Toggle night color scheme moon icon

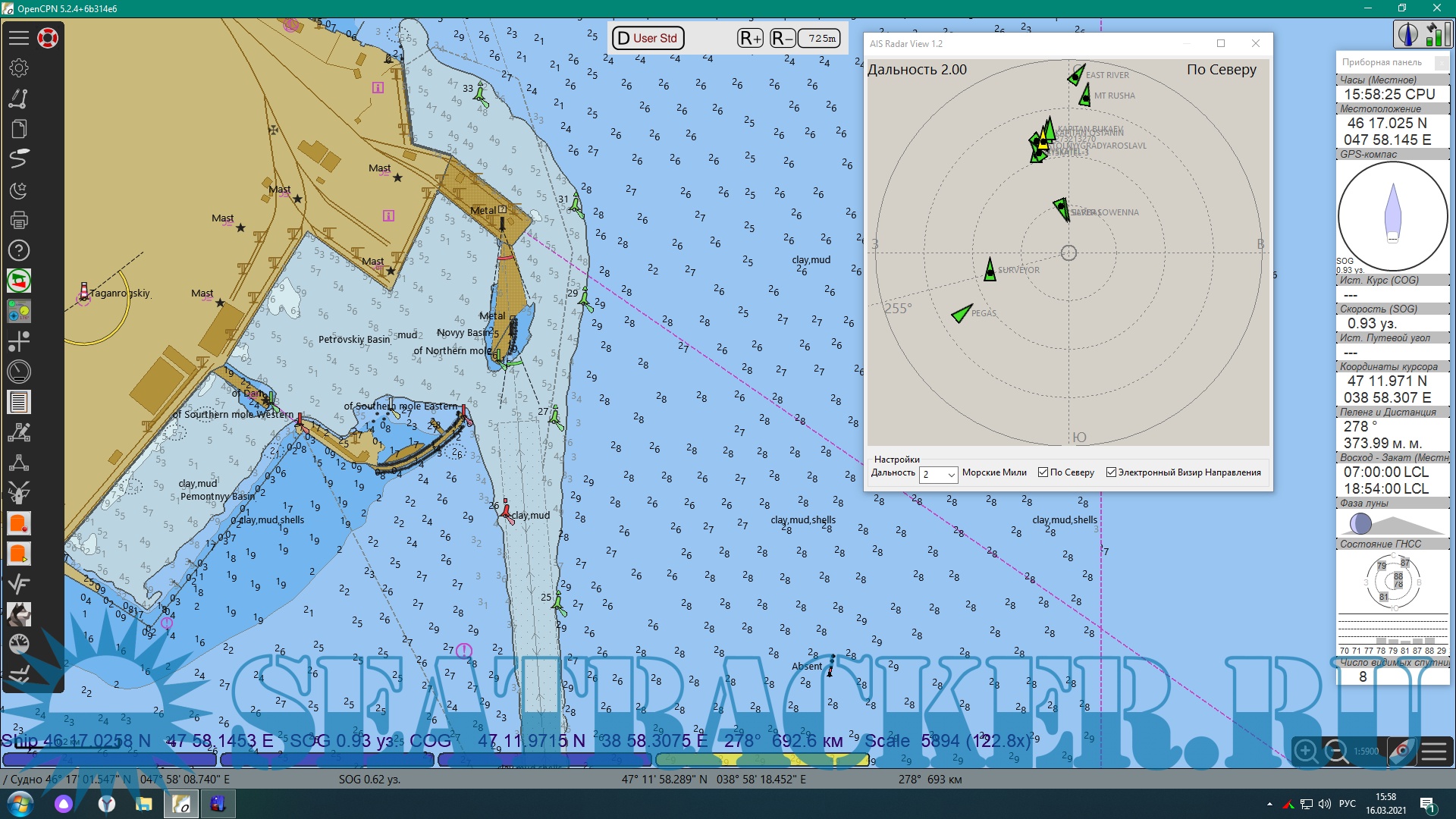tap(19, 190)
